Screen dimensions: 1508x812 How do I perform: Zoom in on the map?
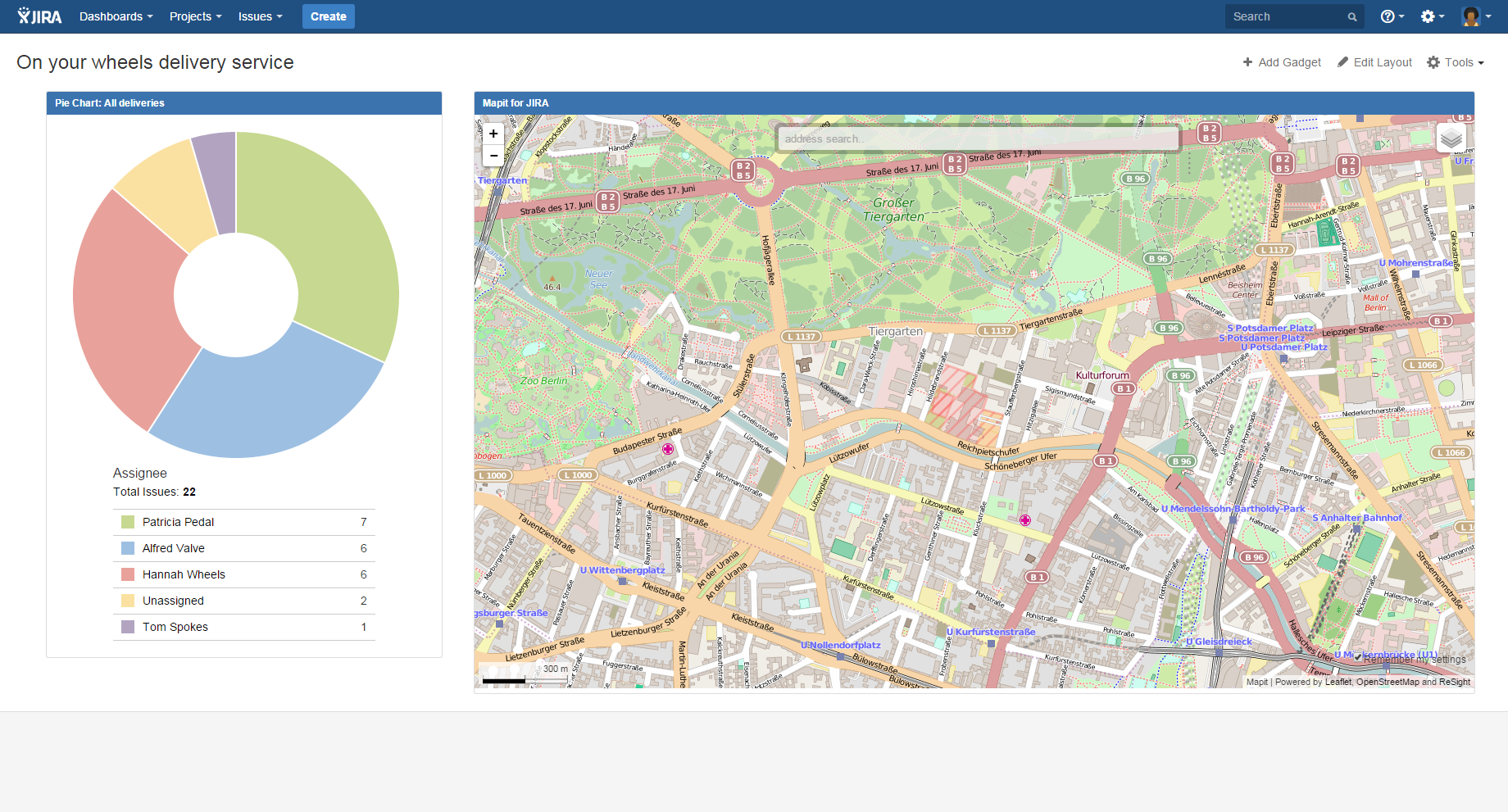(493, 134)
